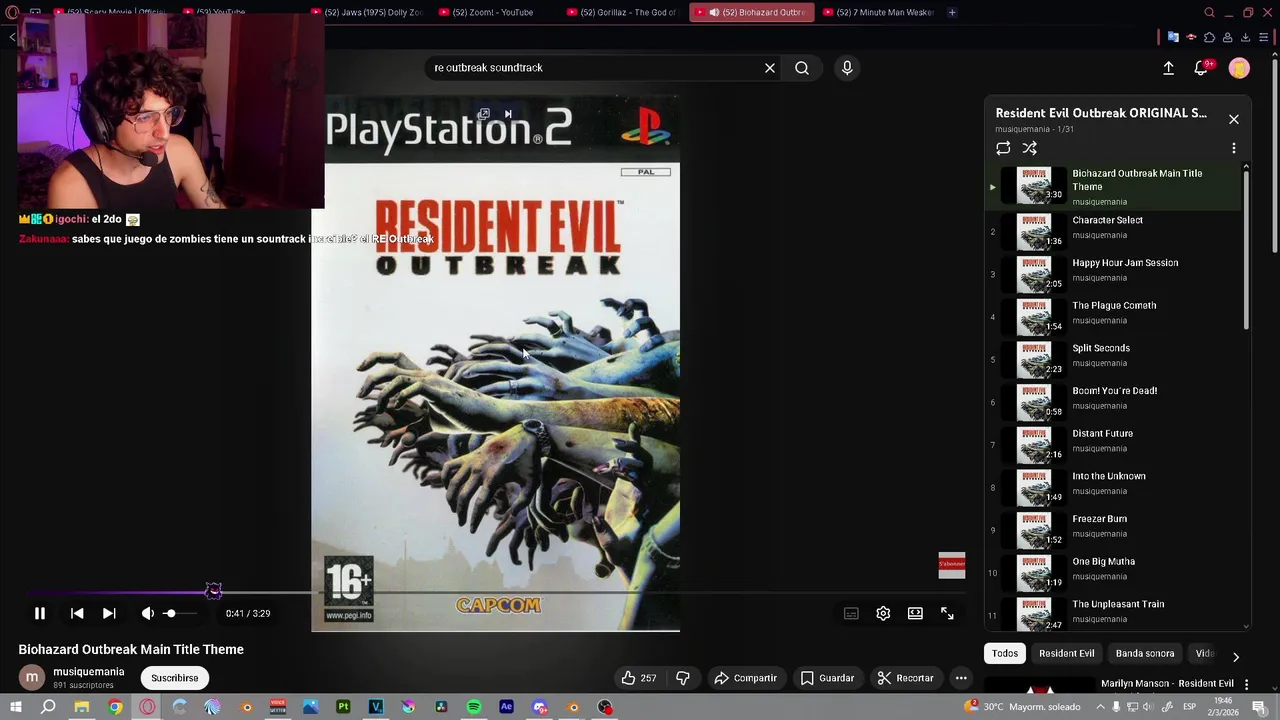Open the musiquemania channel avatar
Screen dimensions: 1280x720
click(32, 678)
